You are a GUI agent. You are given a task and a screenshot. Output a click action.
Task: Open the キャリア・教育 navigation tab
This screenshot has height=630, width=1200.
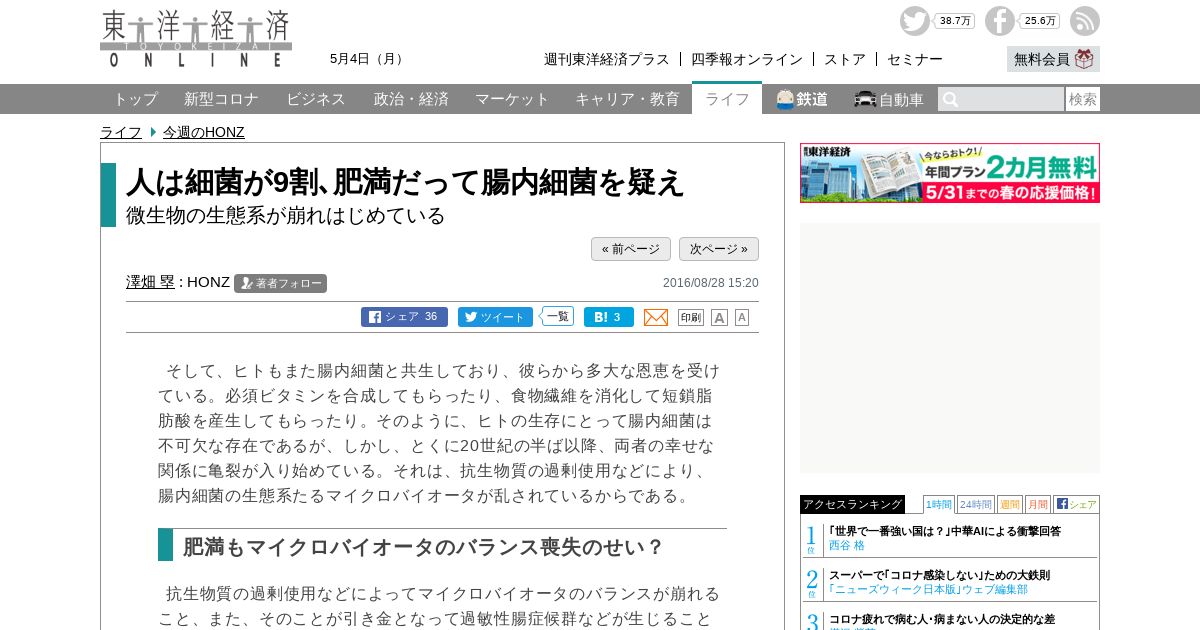tap(627, 99)
